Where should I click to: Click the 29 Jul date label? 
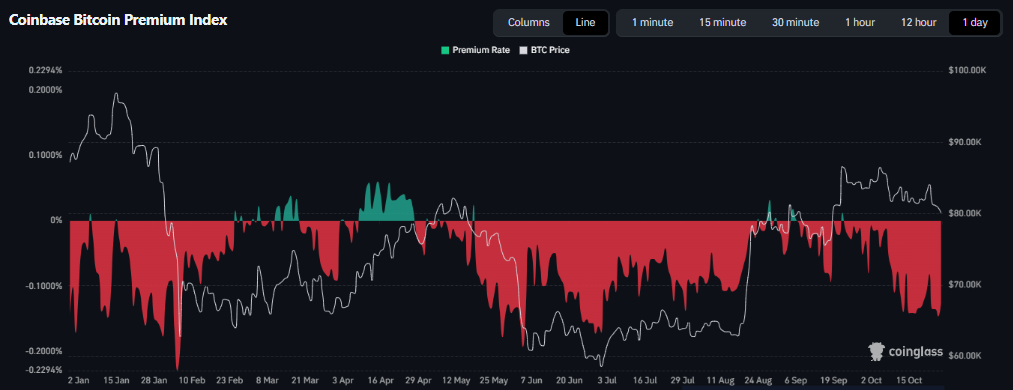point(683,381)
